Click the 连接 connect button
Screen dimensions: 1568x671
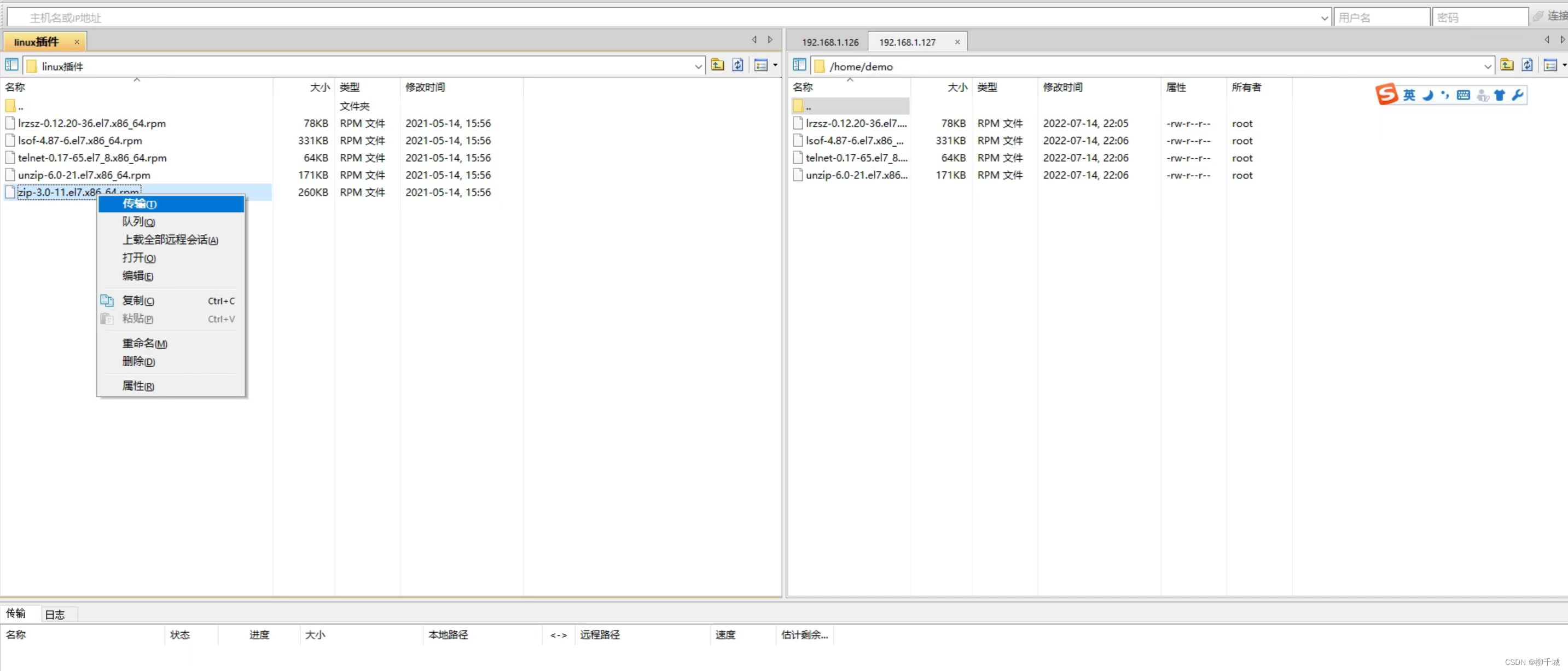tap(1550, 16)
